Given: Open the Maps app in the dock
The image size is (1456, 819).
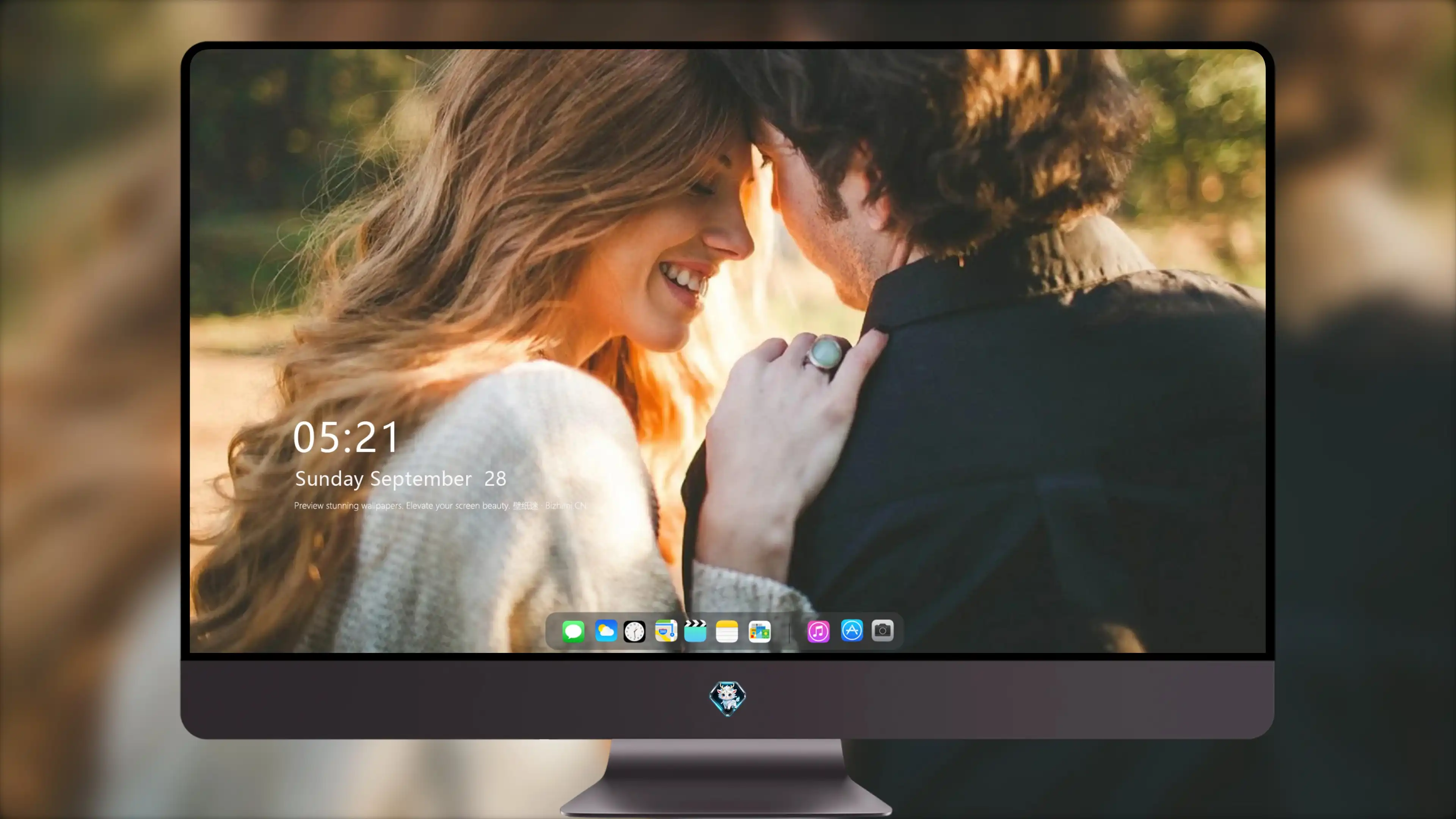Looking at the screenshot, I should (666, 631).
